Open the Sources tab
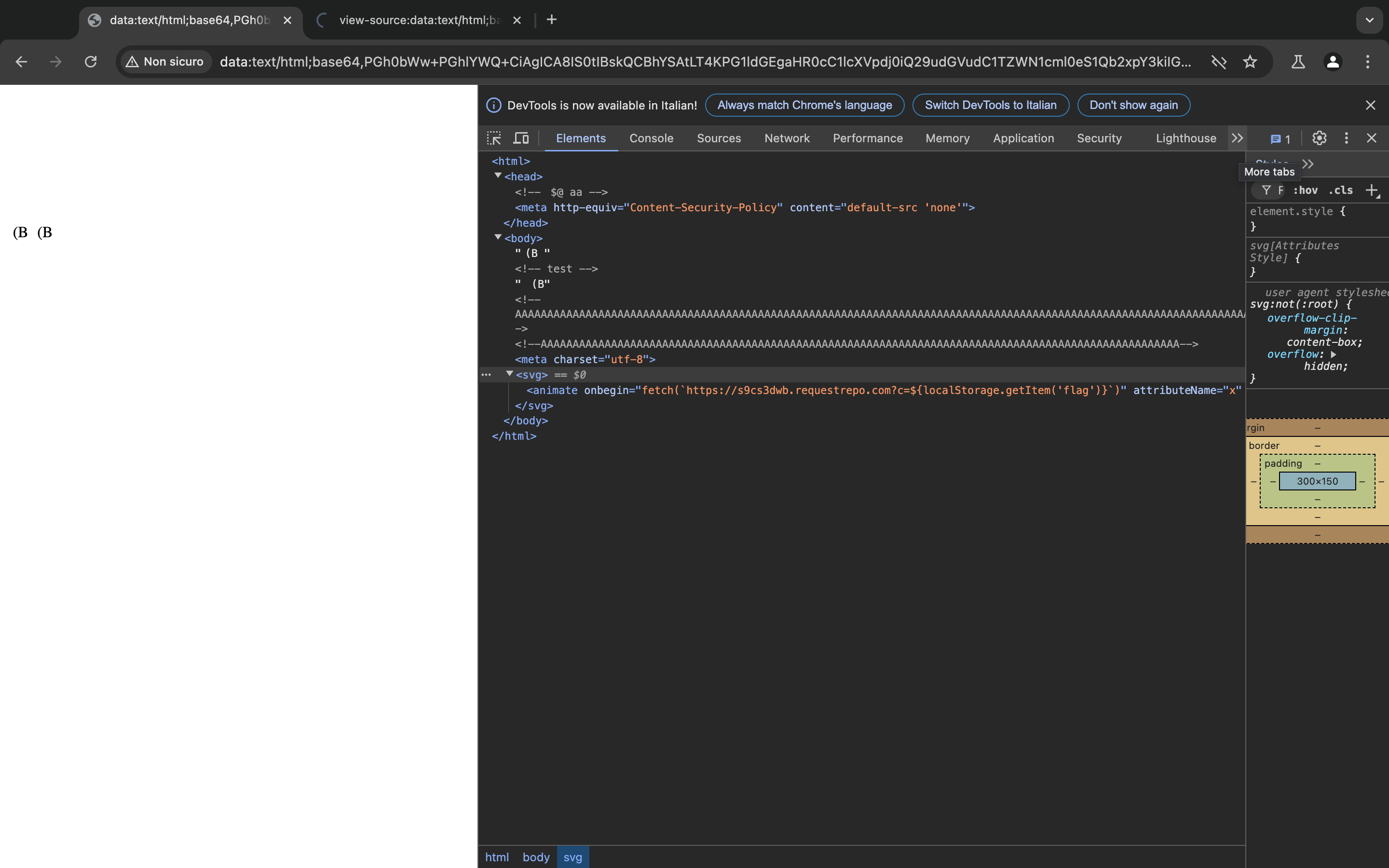Viewport: 1389px width, 868px height. tap(719, 138)
